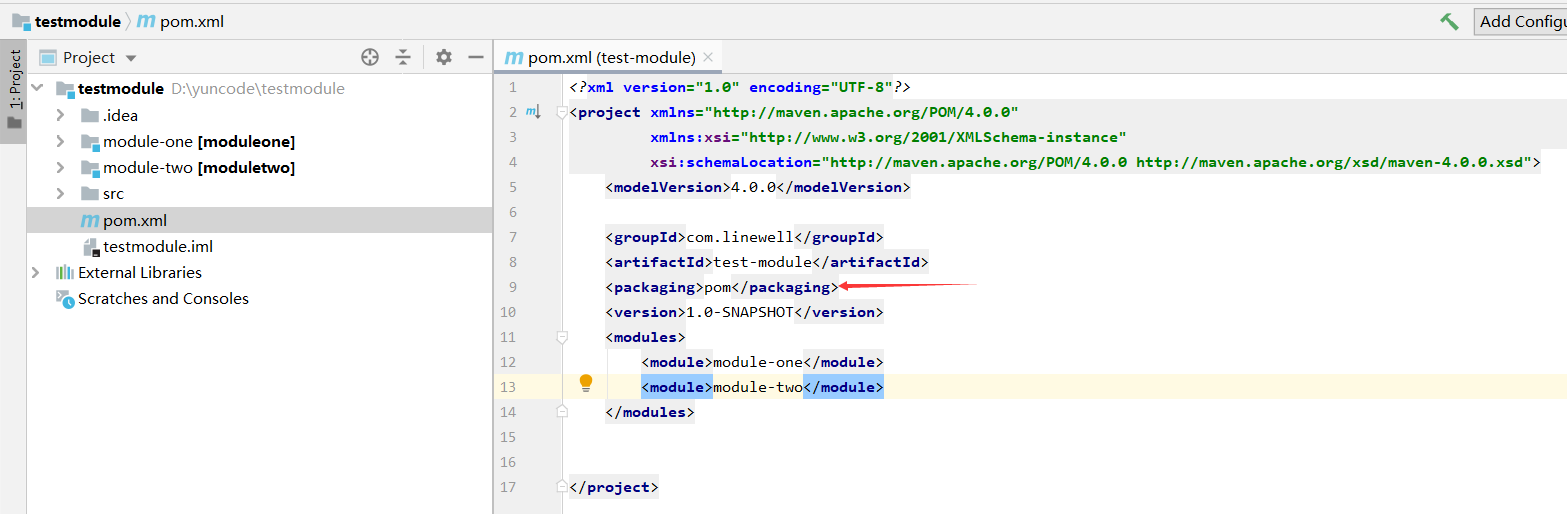
Task: Toggle the 1: Project side tab
Action: [x=14, y=91]
